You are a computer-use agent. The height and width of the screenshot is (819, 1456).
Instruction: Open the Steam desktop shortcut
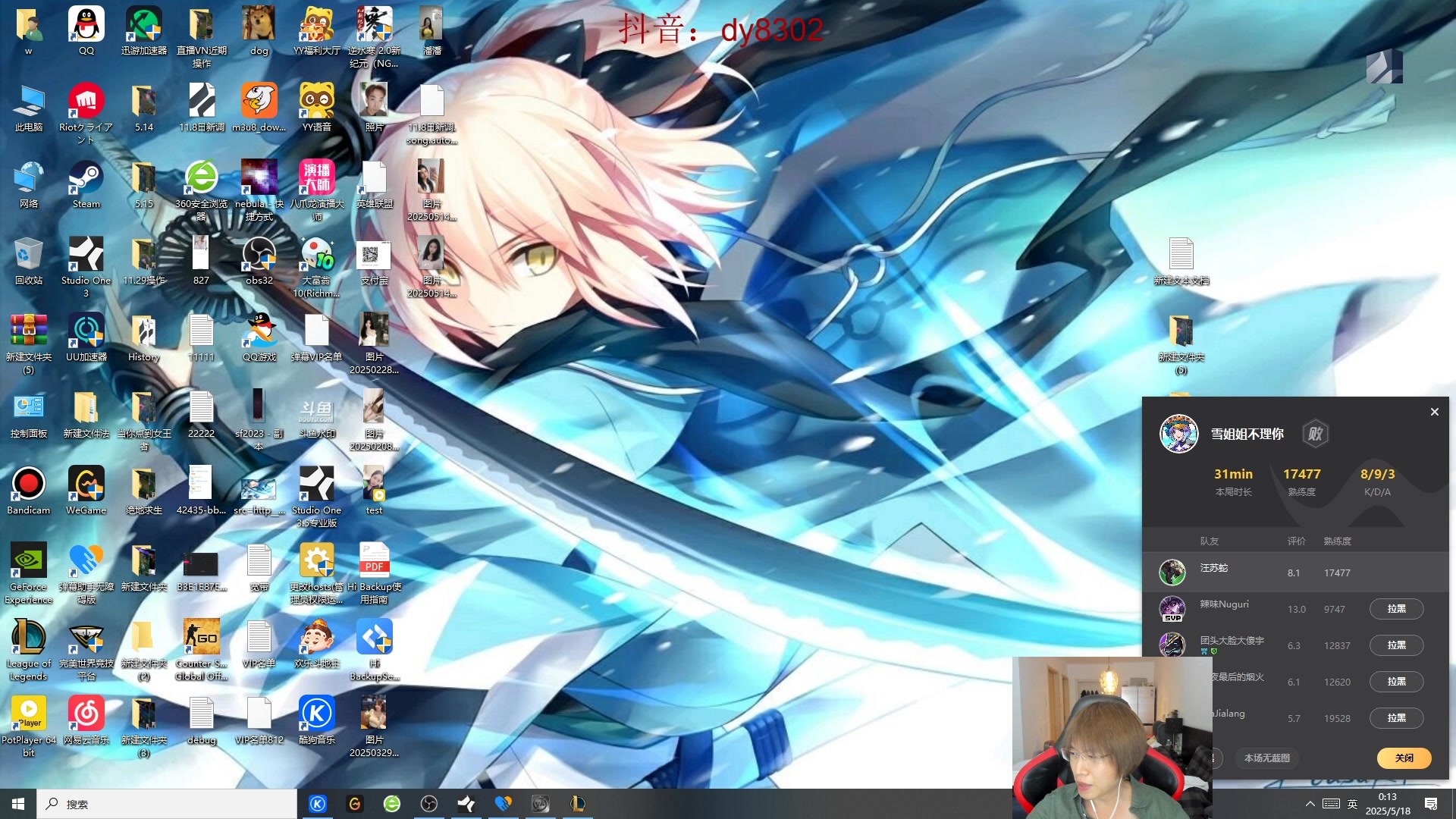coord(86,184)
